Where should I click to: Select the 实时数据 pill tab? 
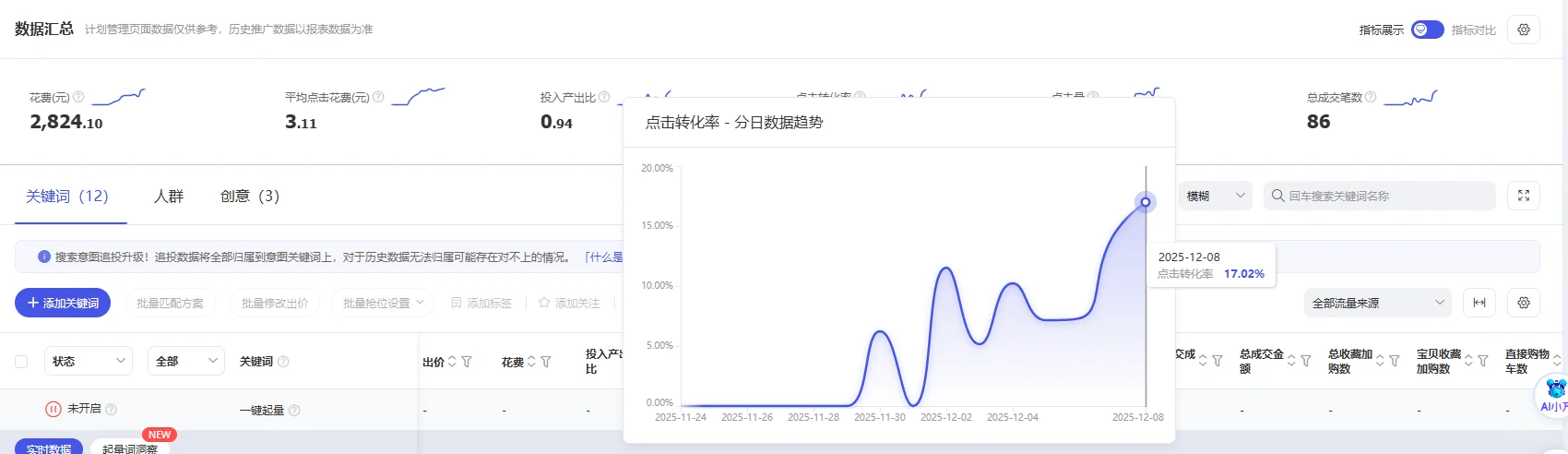click(x=49, y=448)
